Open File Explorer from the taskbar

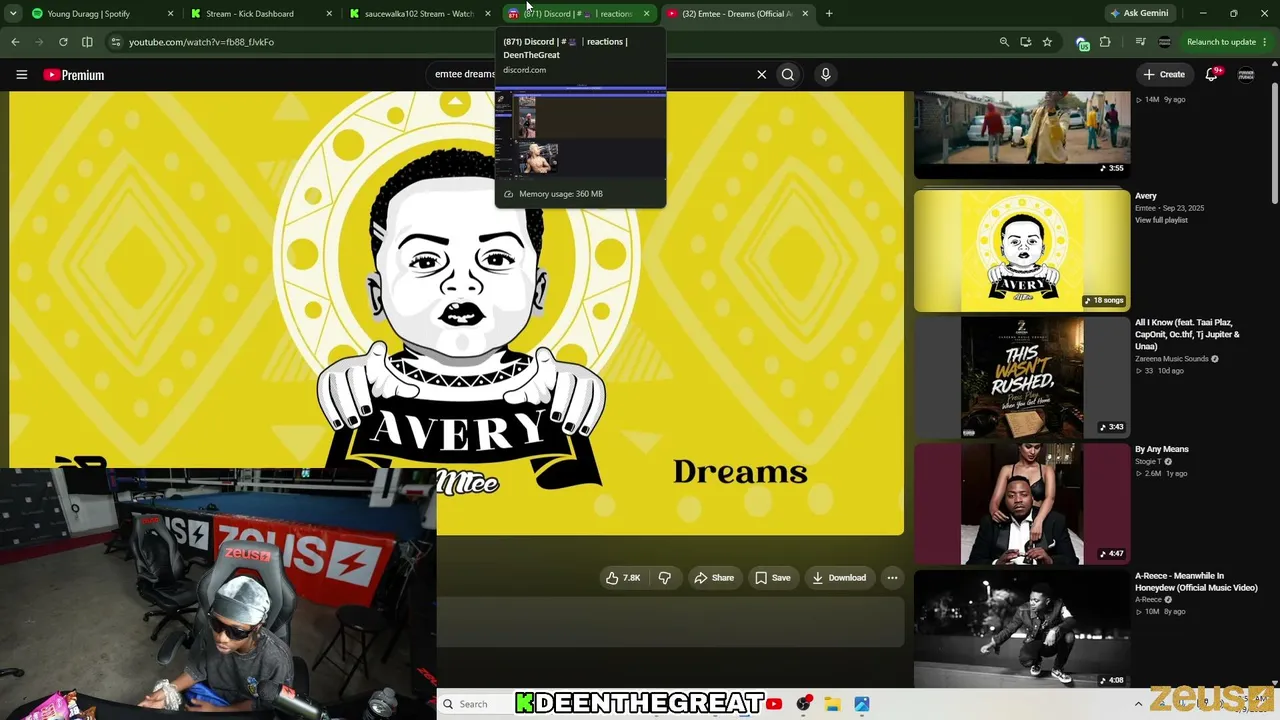pos(832,704)
